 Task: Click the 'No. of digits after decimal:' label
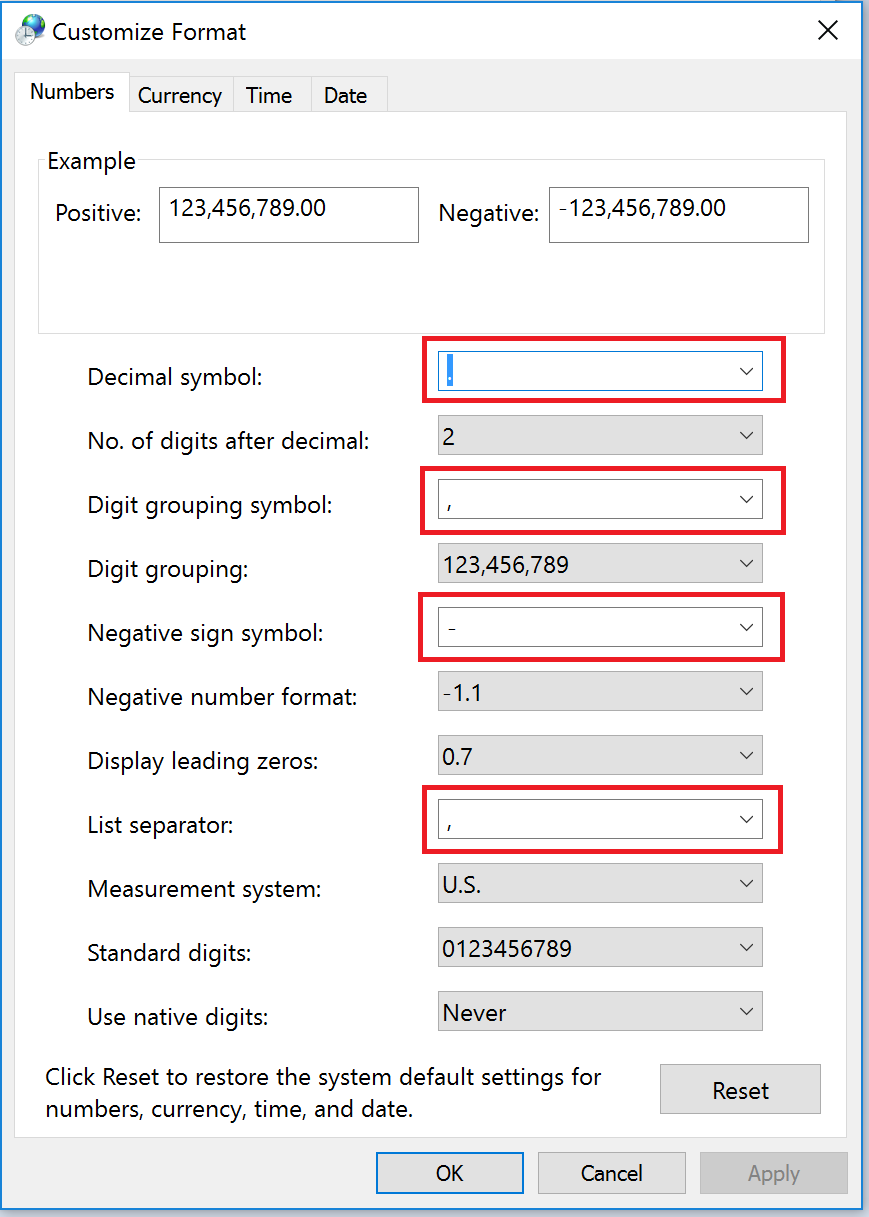tap(229, 441)
